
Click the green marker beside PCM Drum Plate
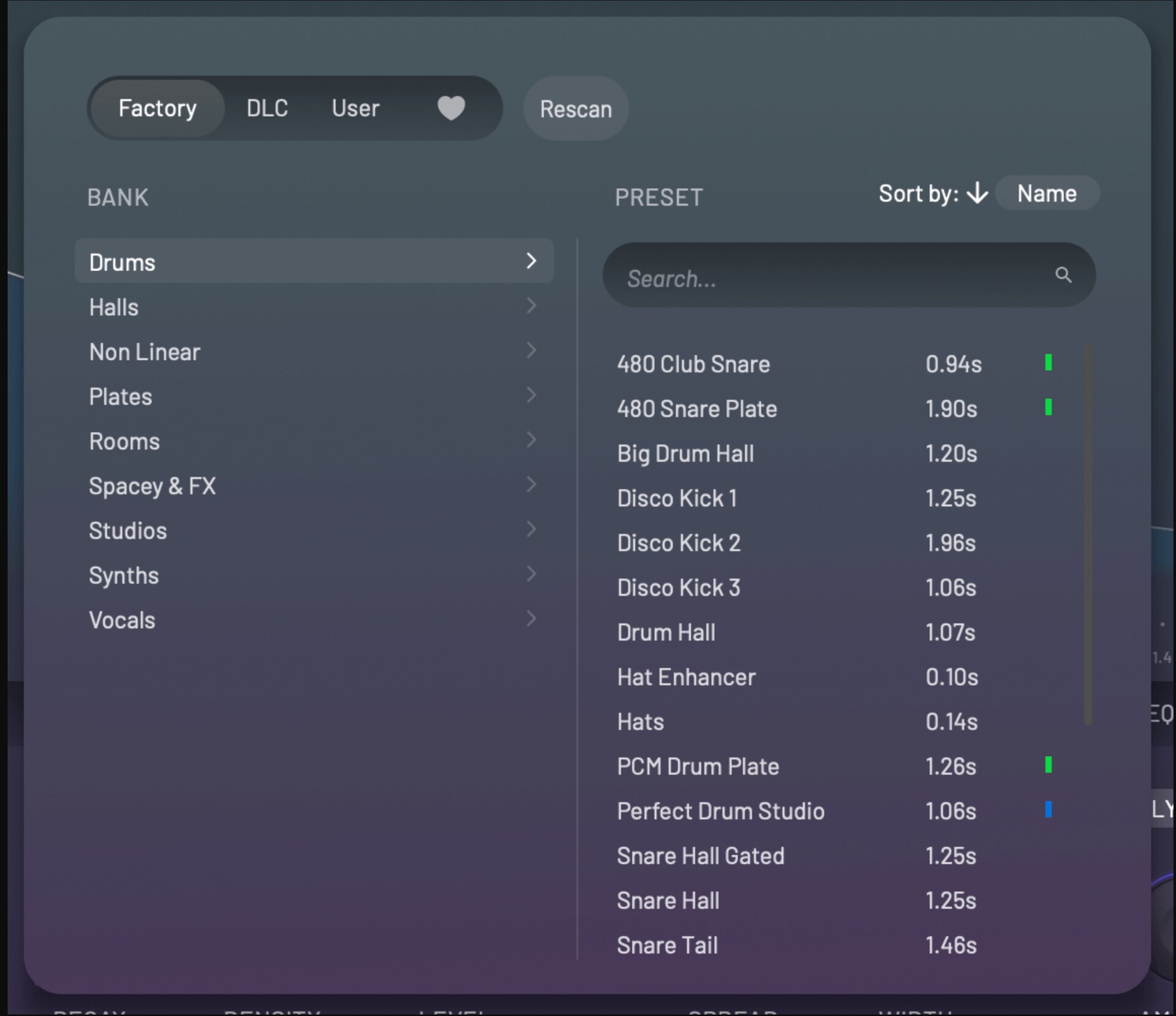(1048, 765)
